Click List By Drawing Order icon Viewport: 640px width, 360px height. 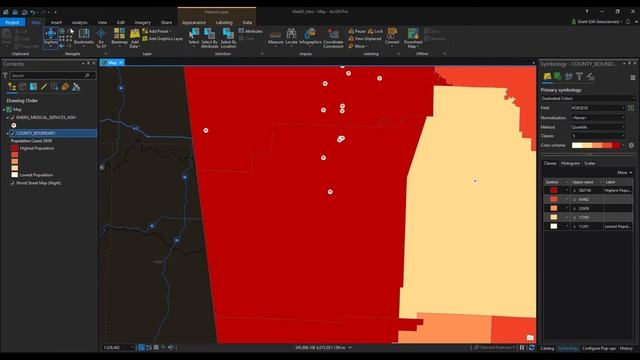click(12, 87)
